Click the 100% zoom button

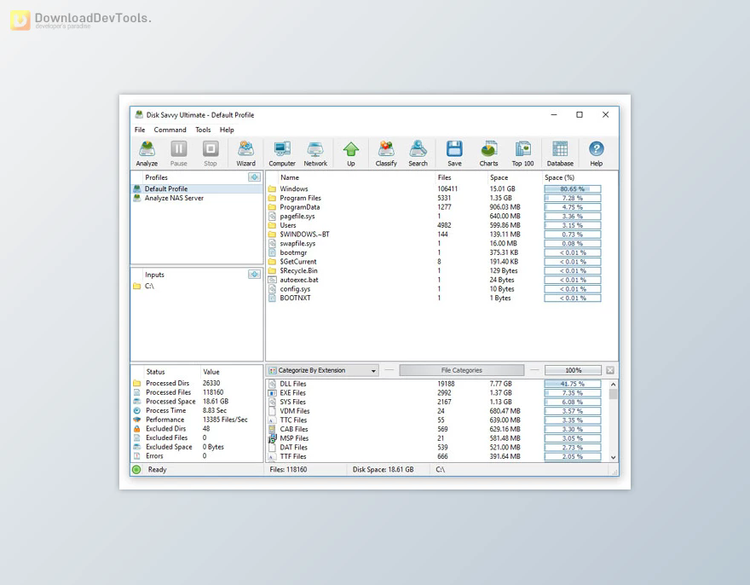point(573,370)
